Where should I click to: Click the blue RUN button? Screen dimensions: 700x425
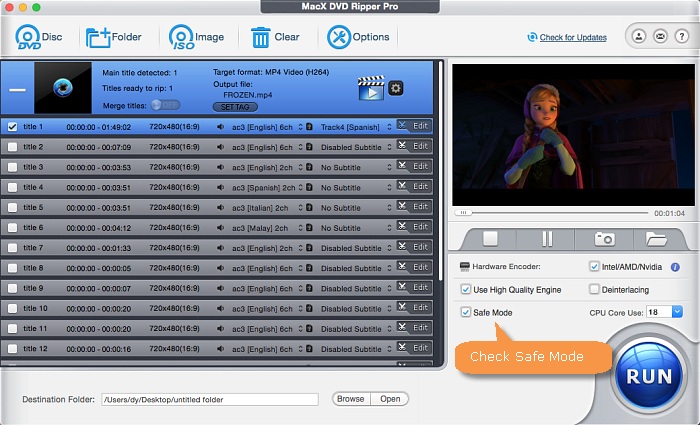(x=649, y=376)
